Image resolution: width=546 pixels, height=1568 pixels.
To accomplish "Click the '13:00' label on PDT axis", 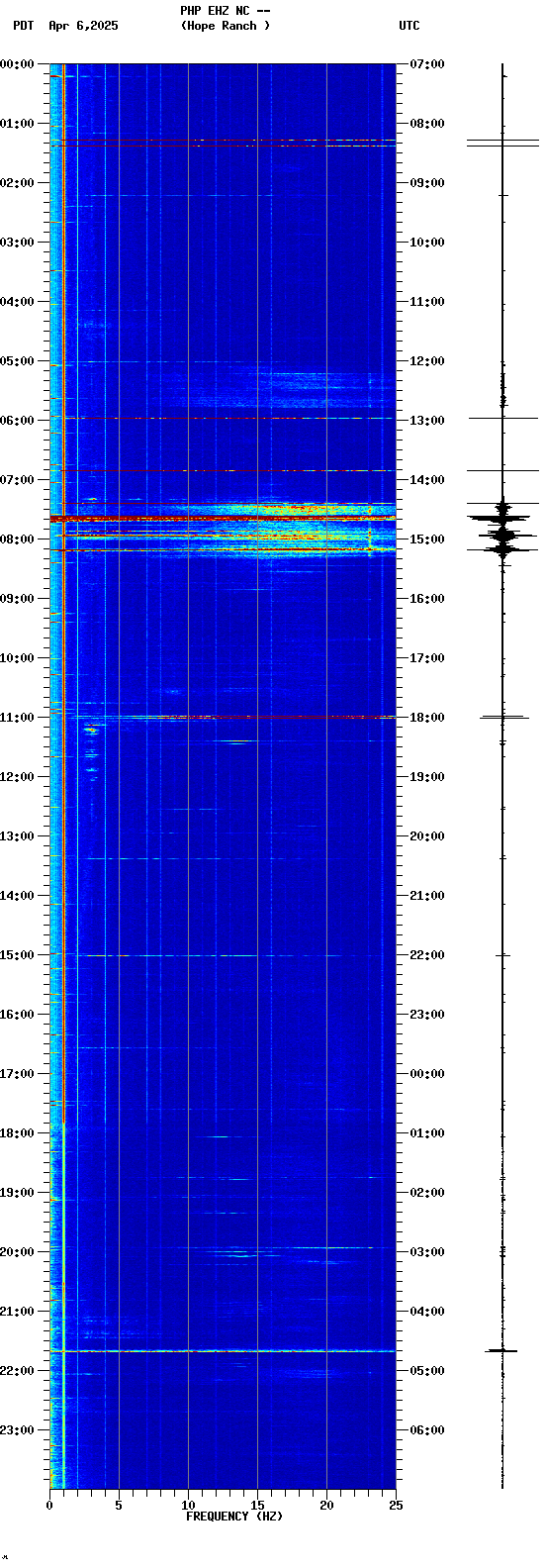I will [17, 836].
